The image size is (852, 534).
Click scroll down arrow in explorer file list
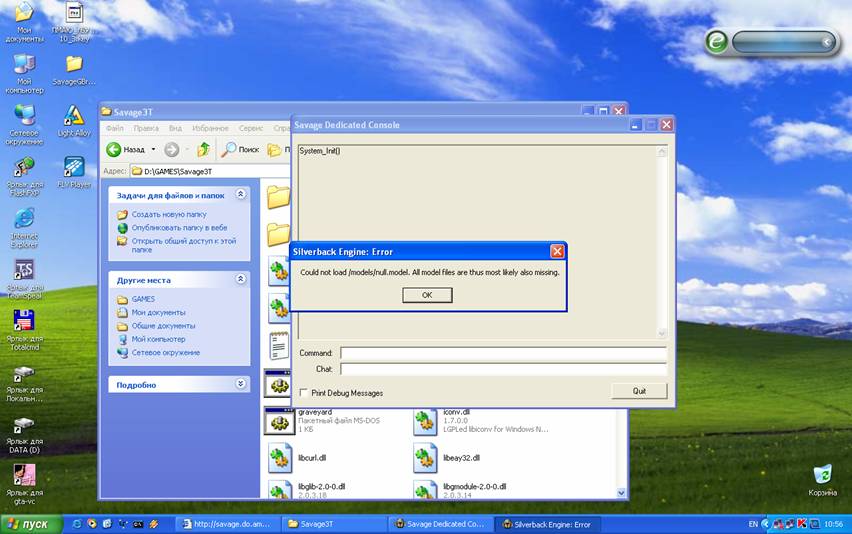pos(621,493)
